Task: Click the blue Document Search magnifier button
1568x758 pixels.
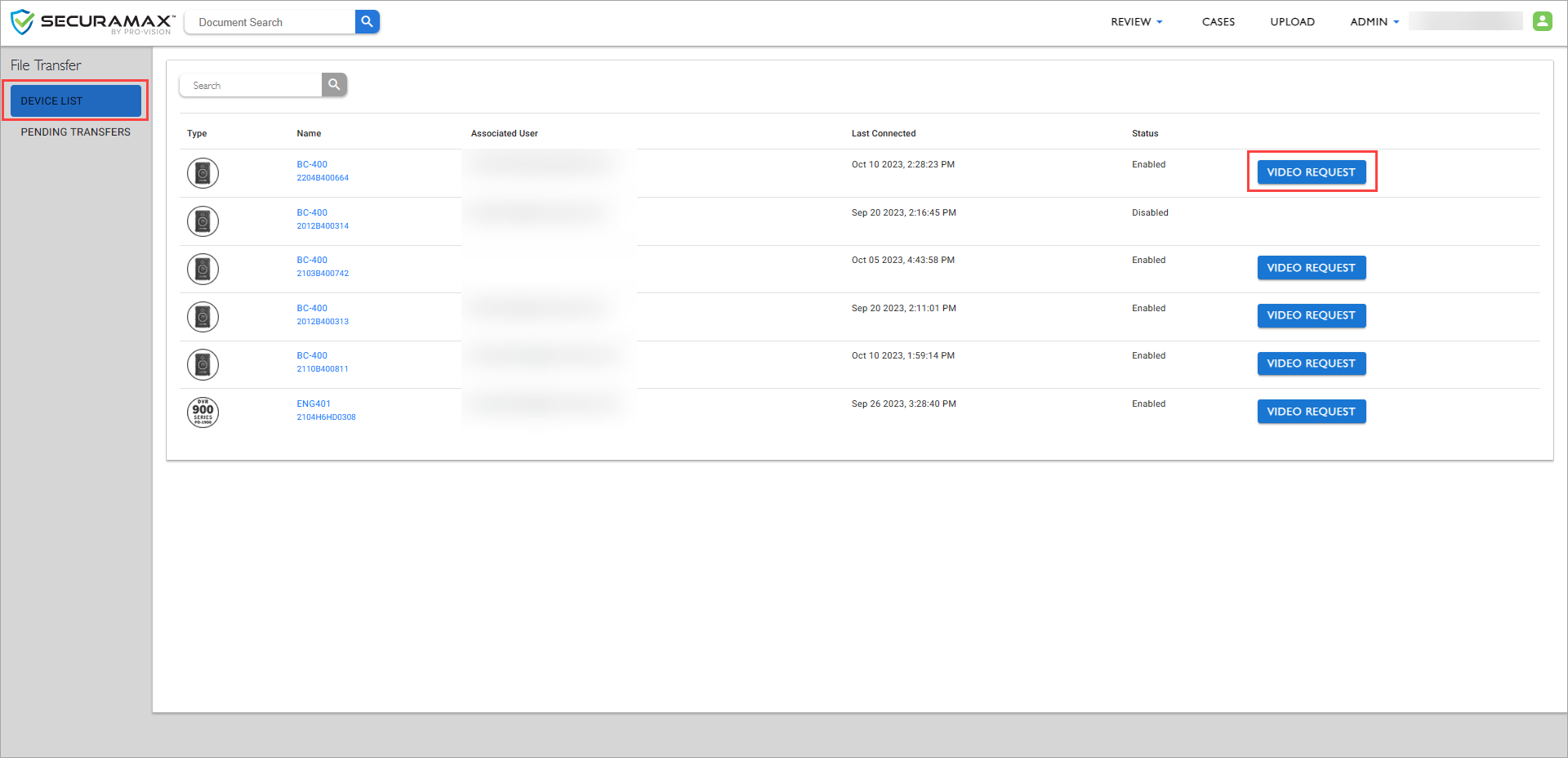Action: click(367, 22)
